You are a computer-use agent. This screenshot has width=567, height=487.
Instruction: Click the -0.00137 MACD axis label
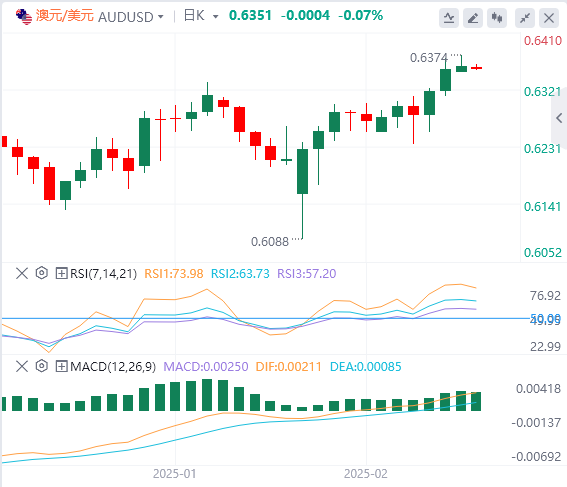click(536, 422)
